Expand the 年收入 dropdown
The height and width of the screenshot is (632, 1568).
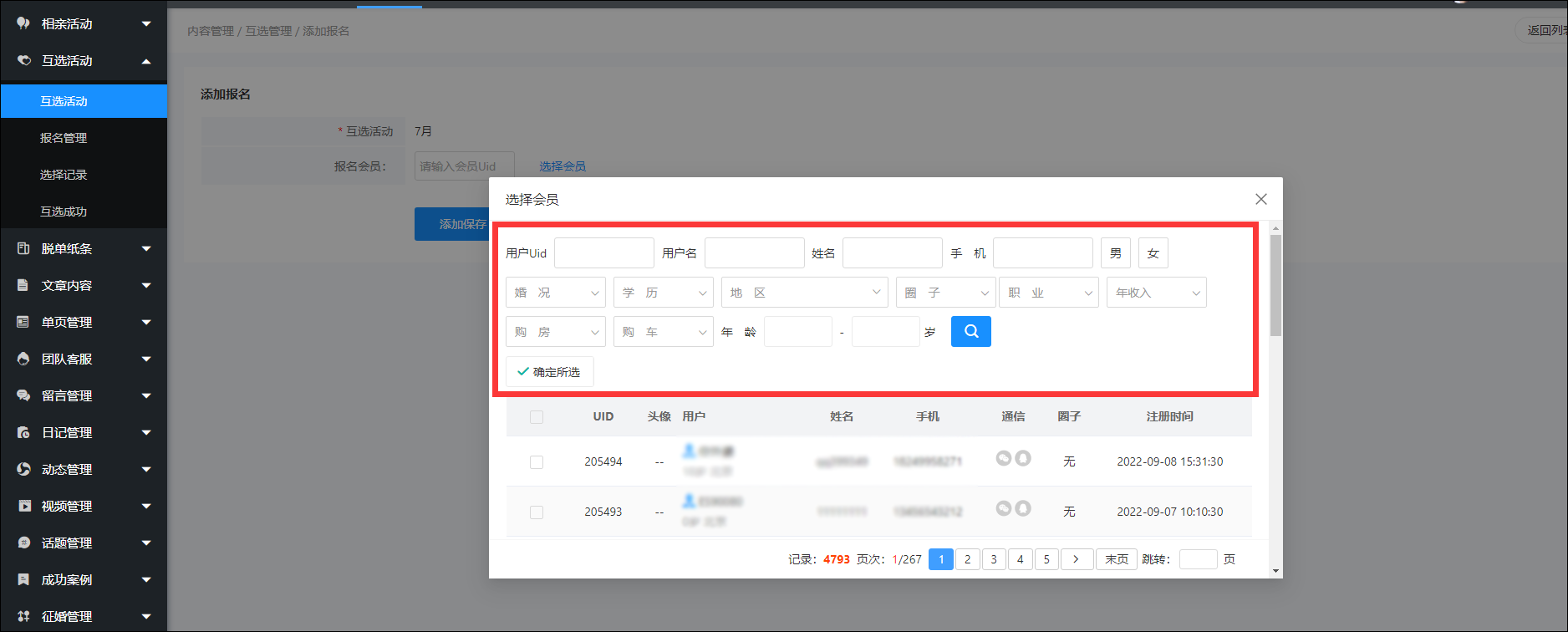point(1156,293)
